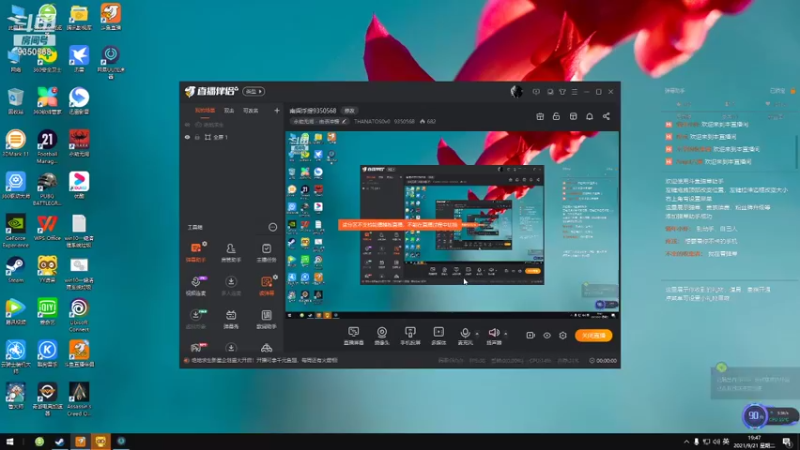Image resolution: width=800 pixels, height=450 pixels.
Task: Toggle the lock on full-screen 1 source
Action: click(x=197, y=137)
